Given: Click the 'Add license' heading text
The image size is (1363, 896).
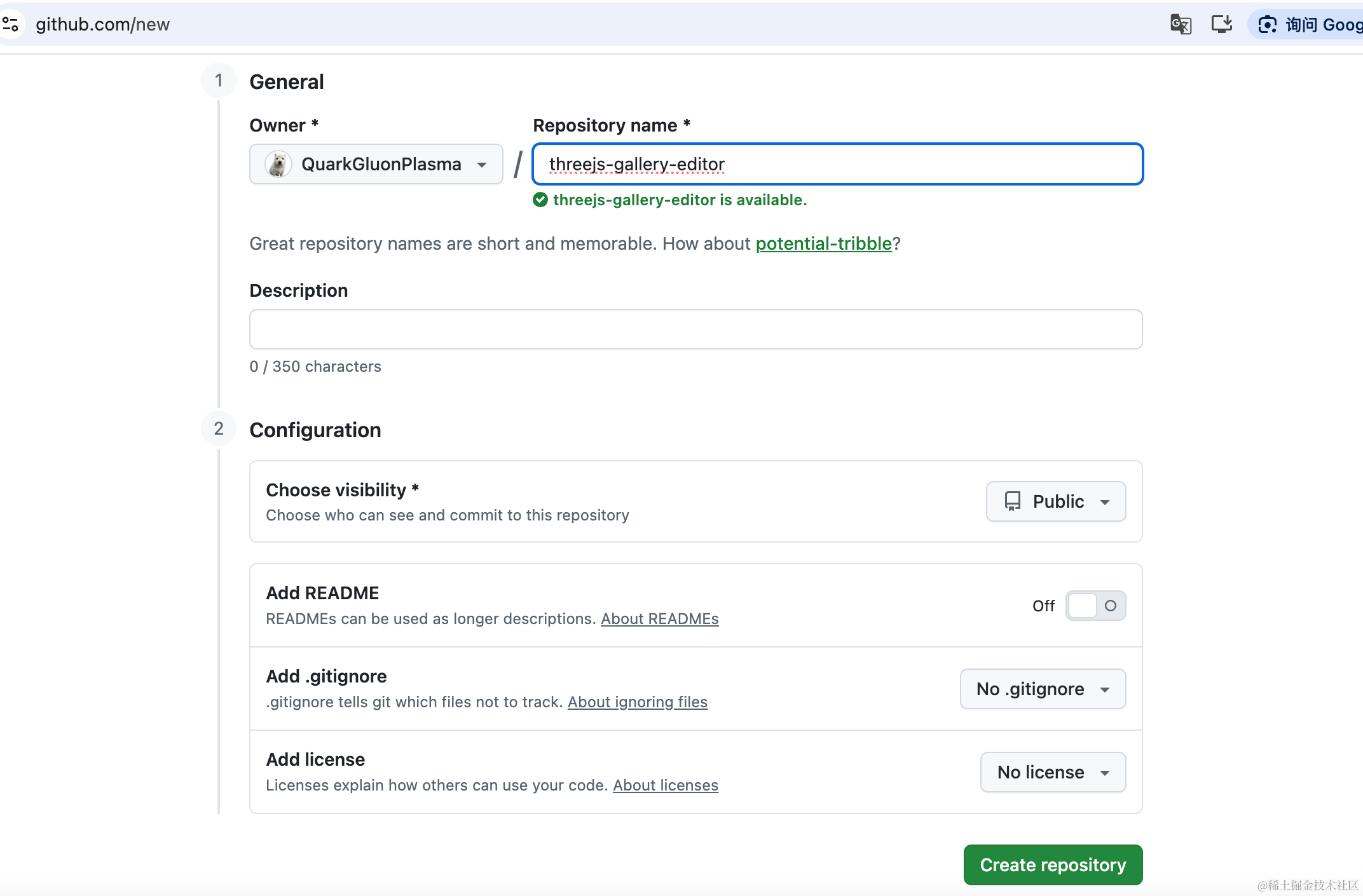Looking at the screenshot, I should [315, 759].
